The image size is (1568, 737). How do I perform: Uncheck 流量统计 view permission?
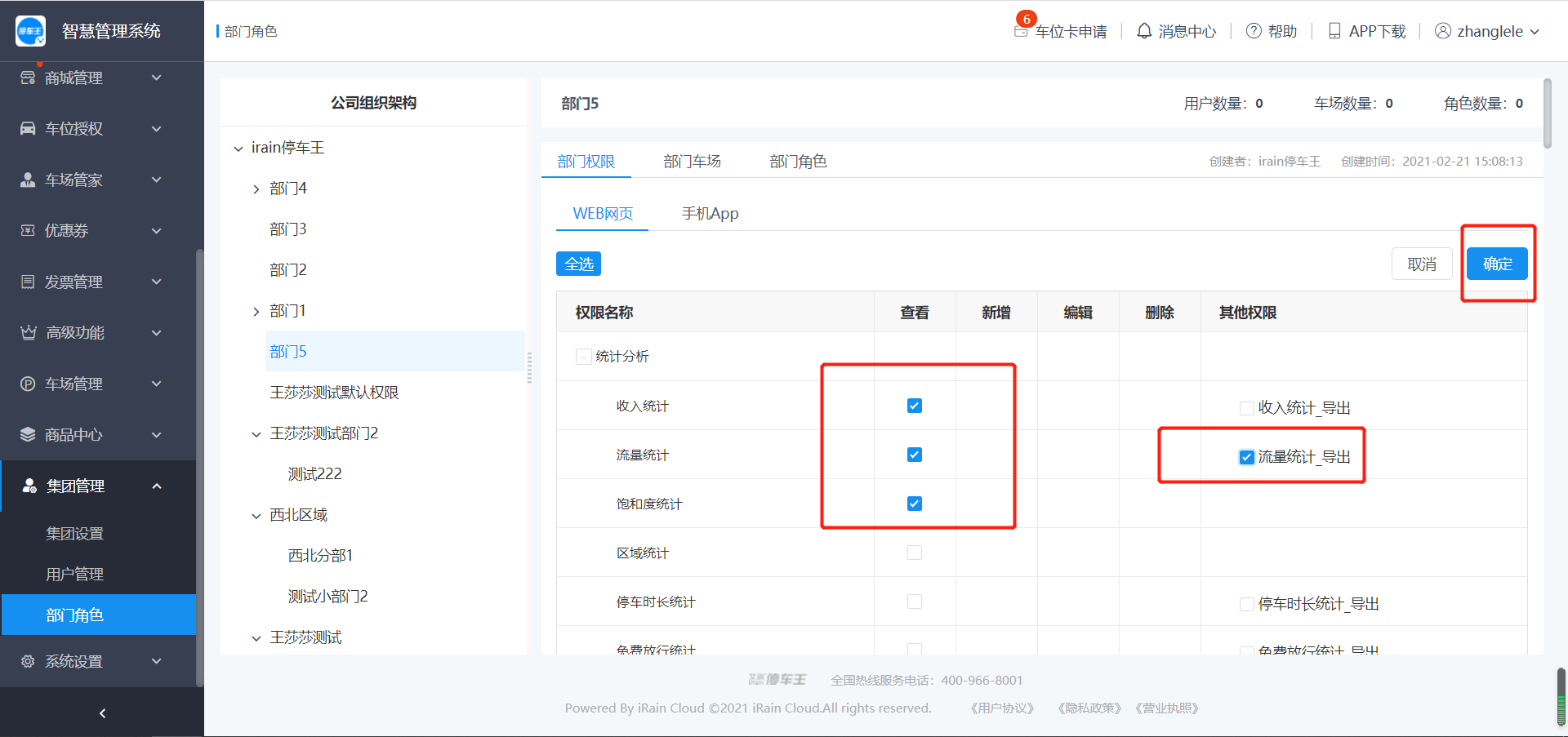[915, 455]
